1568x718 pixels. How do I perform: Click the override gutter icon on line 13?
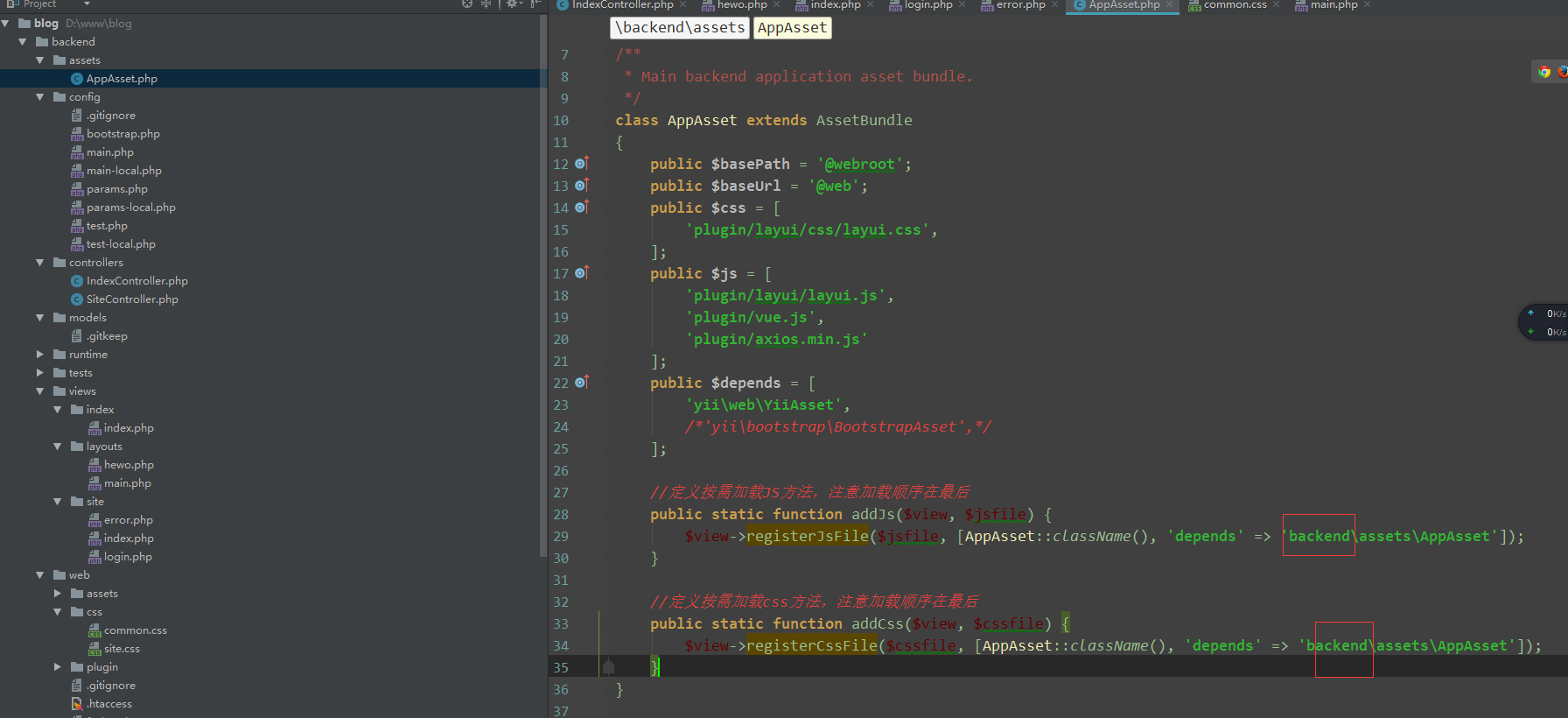pyautogui.click(x=582, y=186)
